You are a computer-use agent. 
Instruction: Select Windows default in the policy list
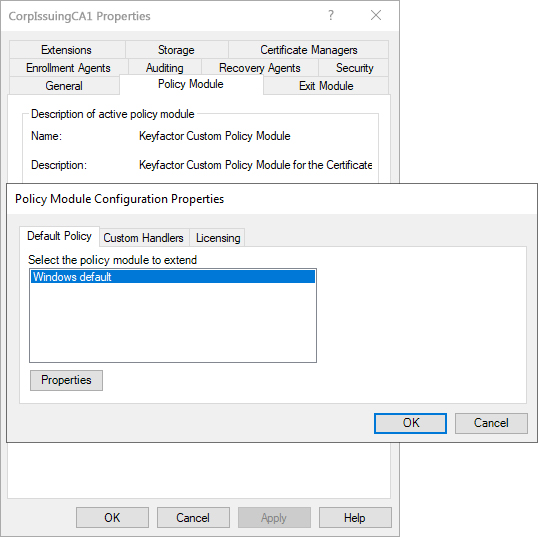click(173, 277)
